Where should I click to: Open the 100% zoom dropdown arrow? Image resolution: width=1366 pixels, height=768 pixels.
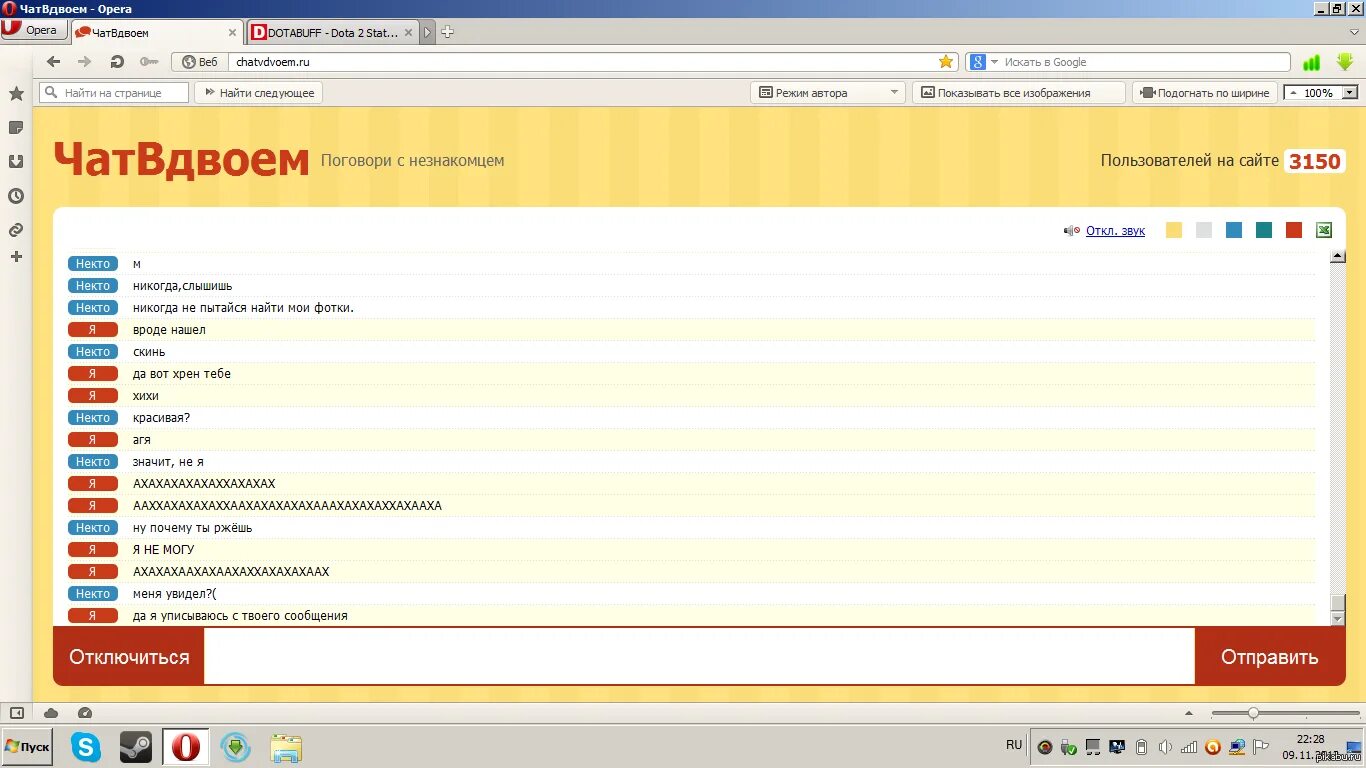[1350, 93]
